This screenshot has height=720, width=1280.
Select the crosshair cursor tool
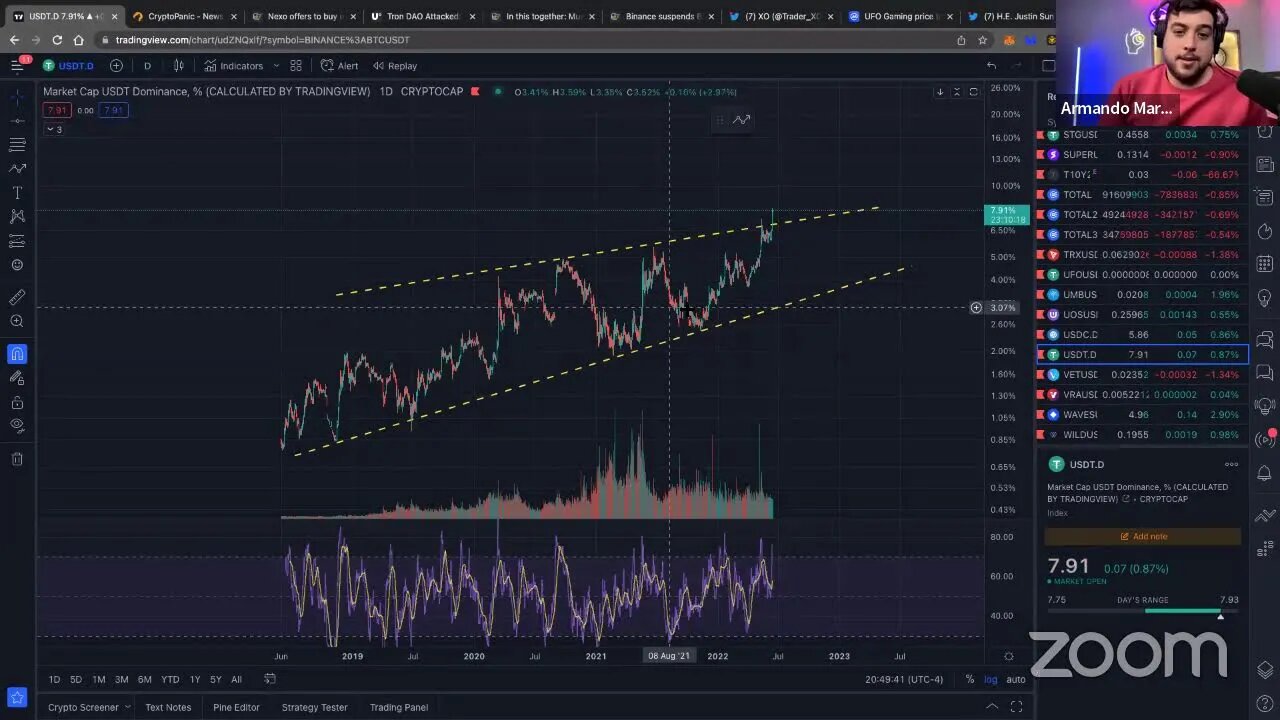tap(17, 97)
